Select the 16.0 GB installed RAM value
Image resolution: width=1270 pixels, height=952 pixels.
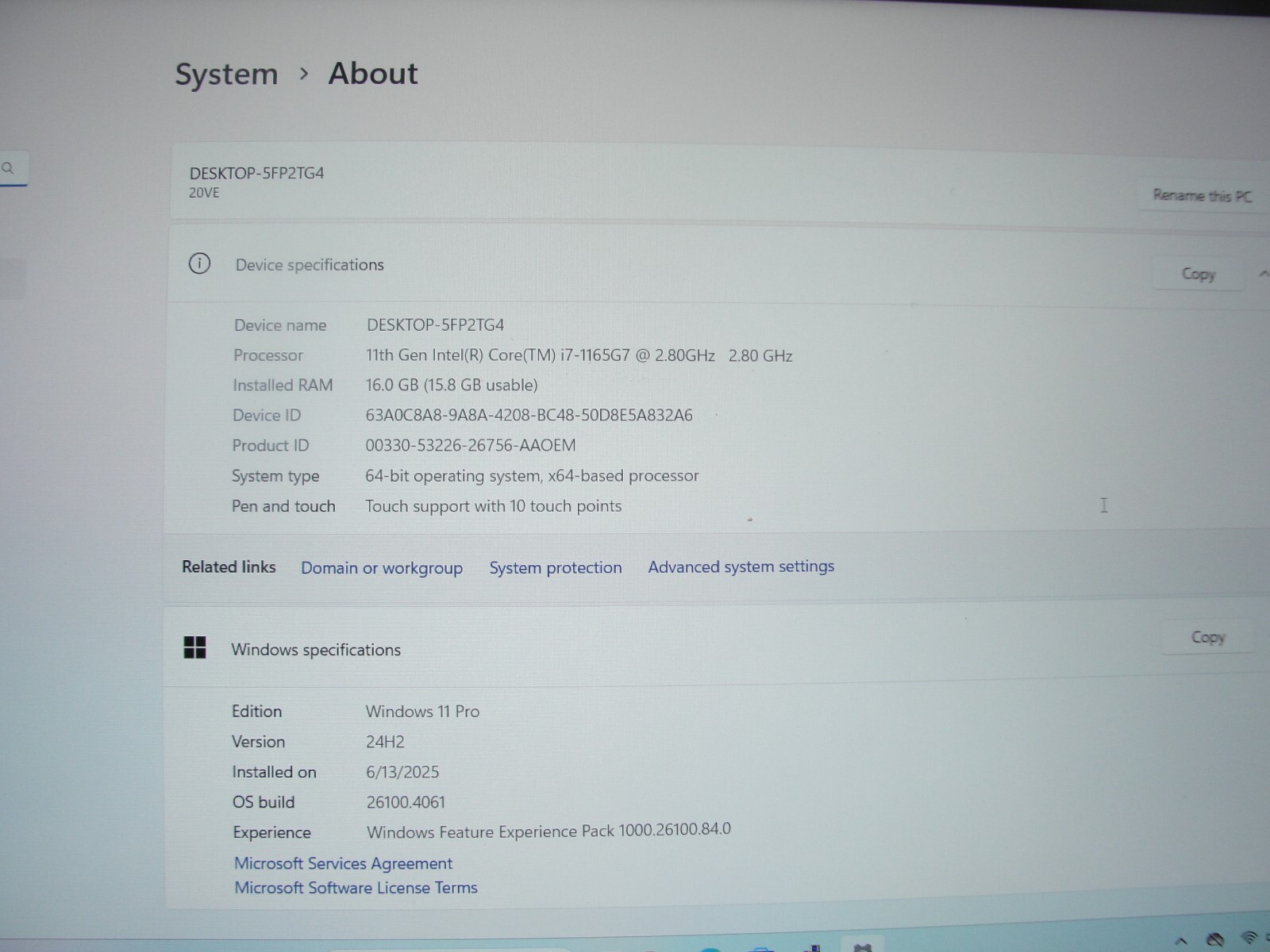click(x=452, y=385)
